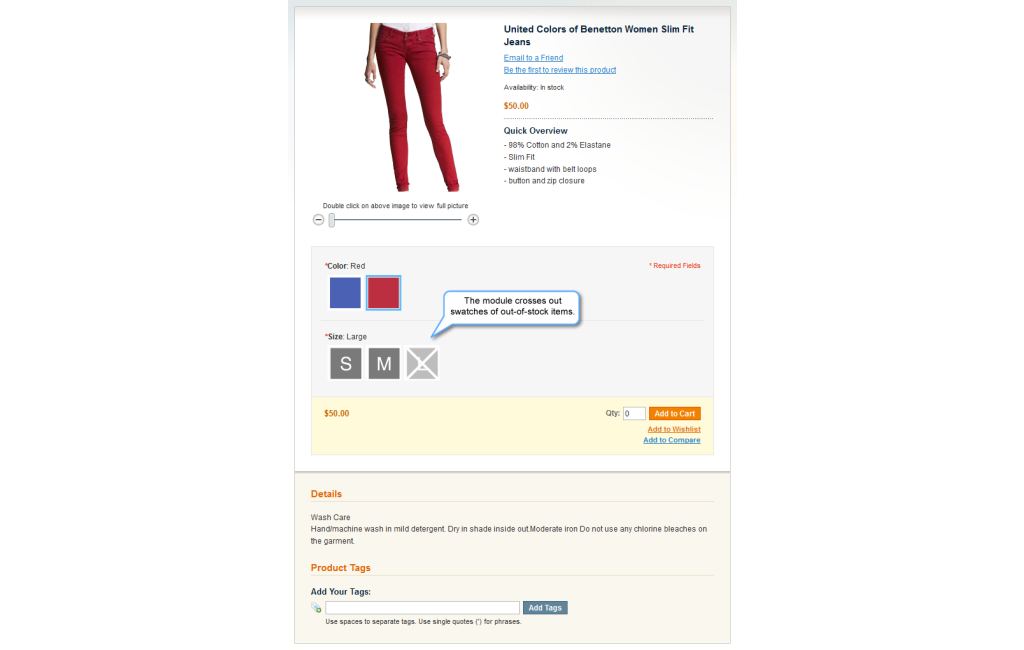Click the Add to Compare link
This screenshot has width=1024, height=650.
pyautogui.click(x=671, y=440)
